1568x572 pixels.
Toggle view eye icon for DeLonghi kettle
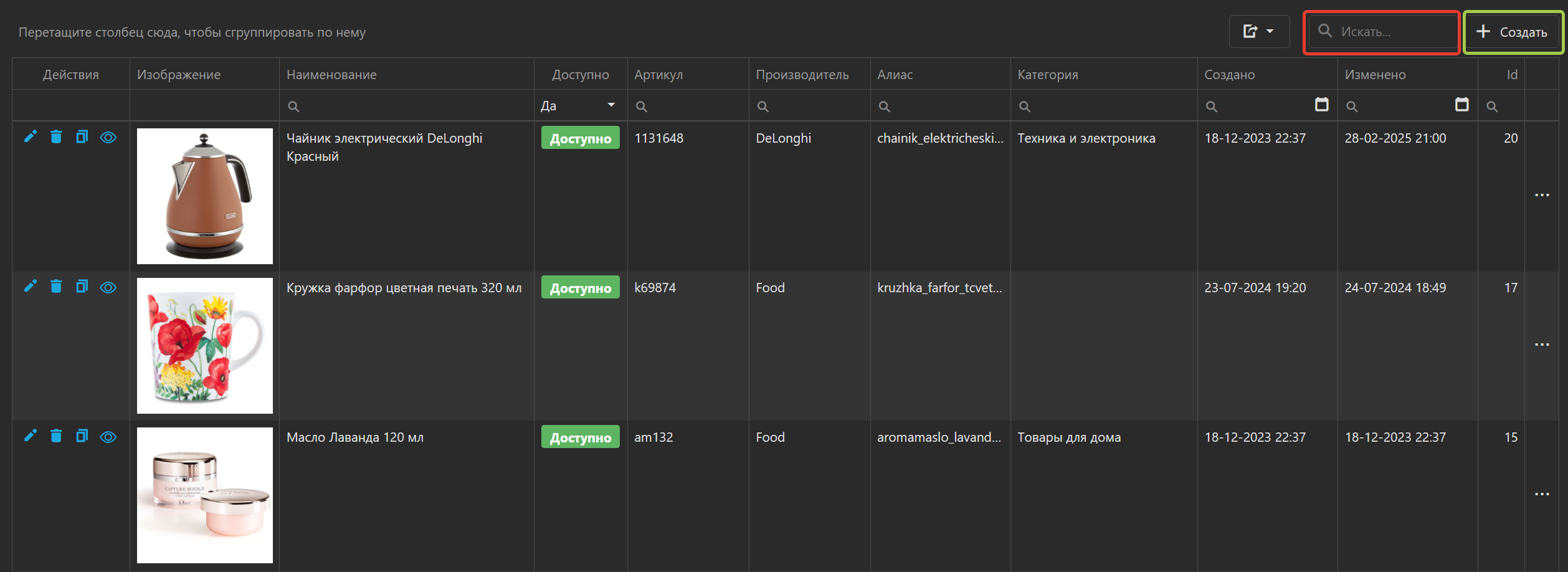pos(108,137)
